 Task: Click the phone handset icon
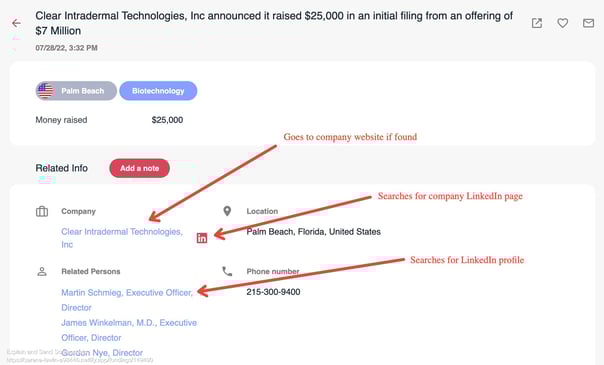click(227, 271)
